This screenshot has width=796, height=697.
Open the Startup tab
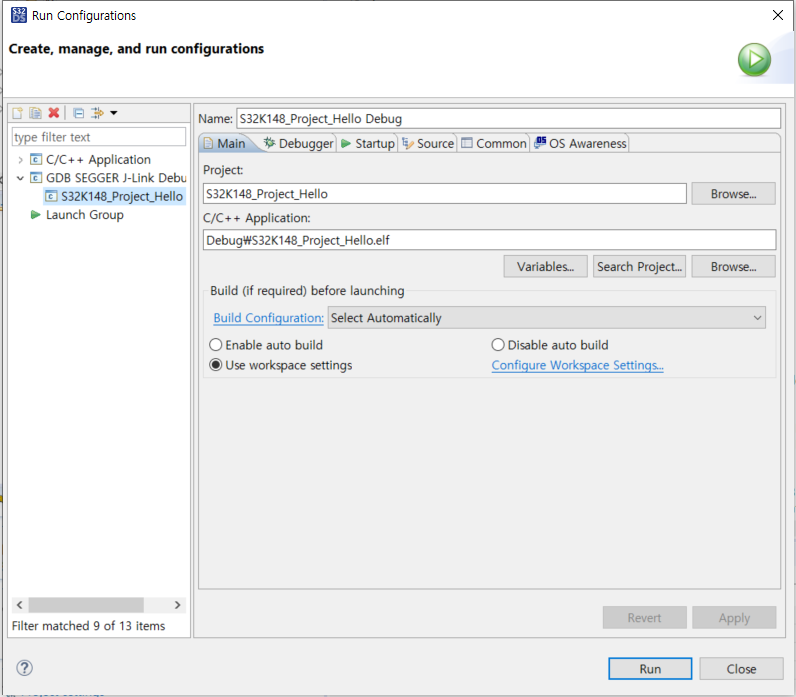coord(367,144)
